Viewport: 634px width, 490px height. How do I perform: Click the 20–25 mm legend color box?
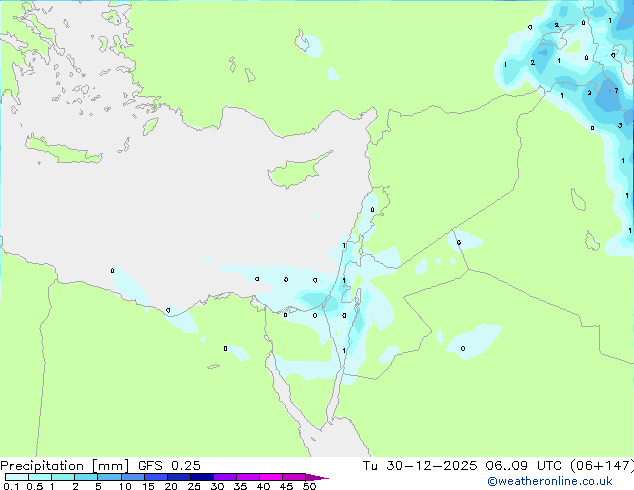(x=179, y=477)
